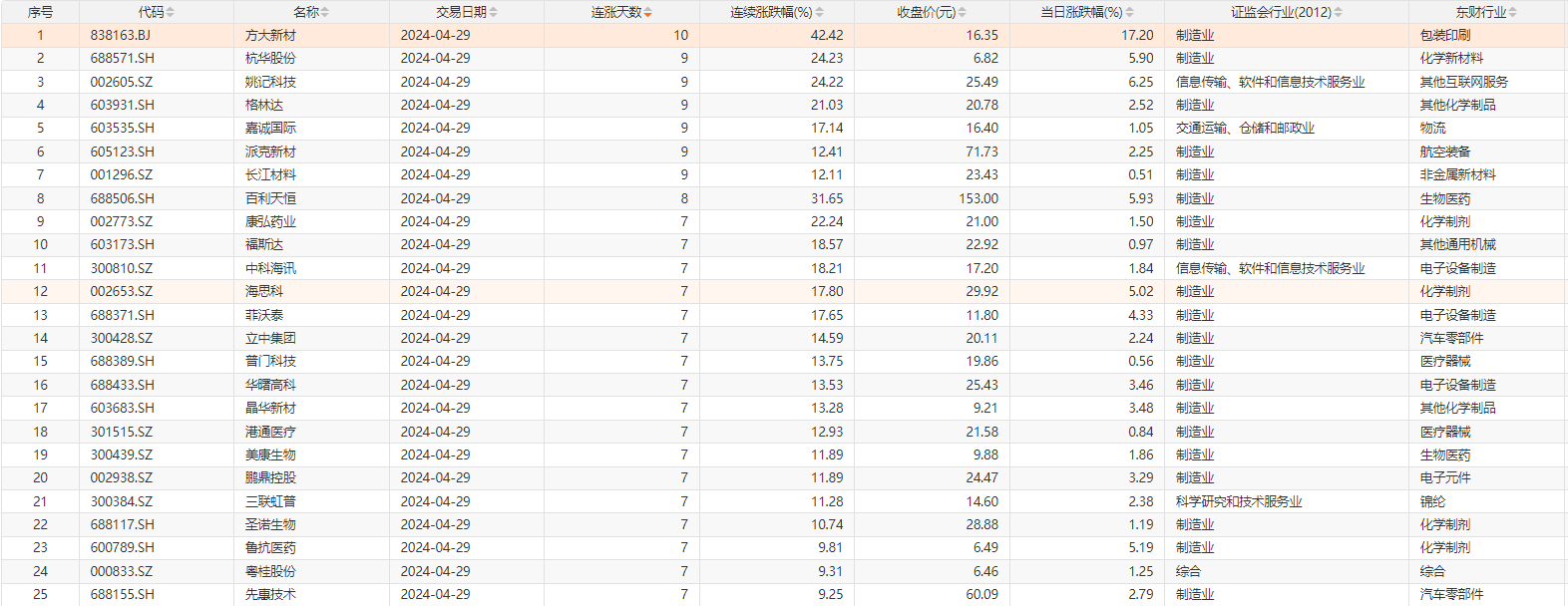This screenshot has width=1568, height=606.
Task: Click the 鲁抗医药 stock name
Action: point(270,547)
